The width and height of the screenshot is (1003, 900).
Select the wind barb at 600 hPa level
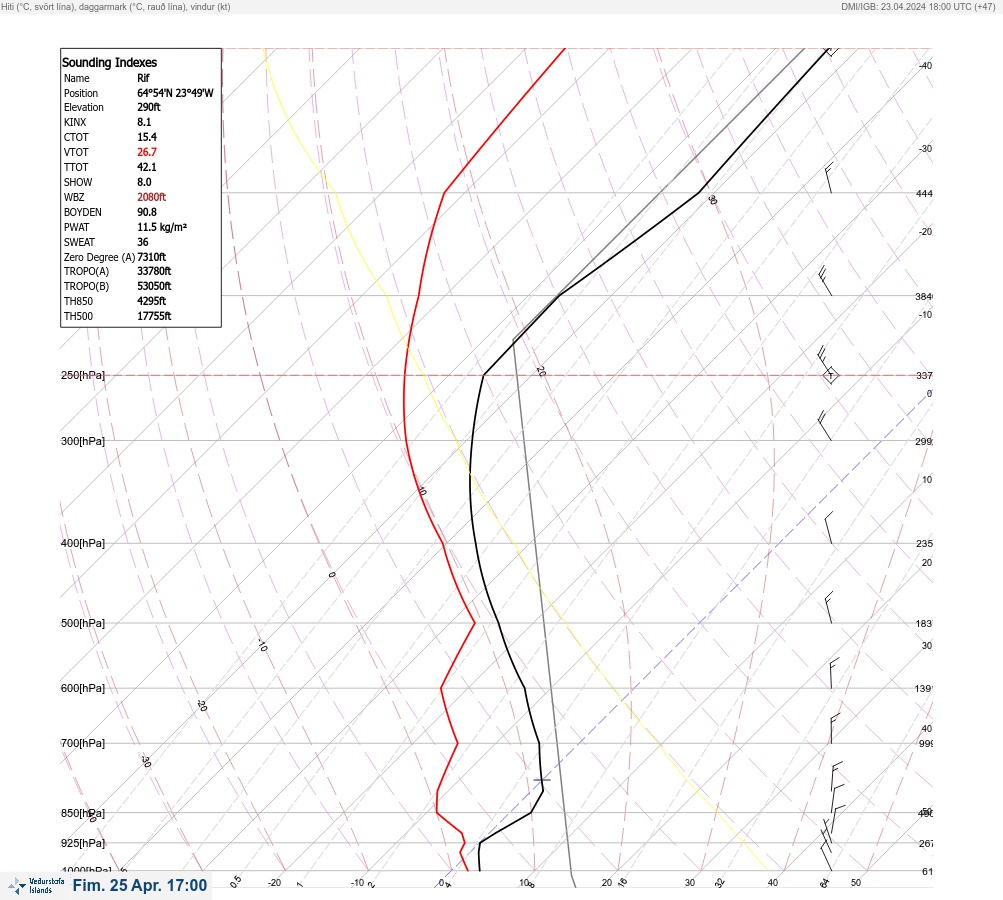833,674
